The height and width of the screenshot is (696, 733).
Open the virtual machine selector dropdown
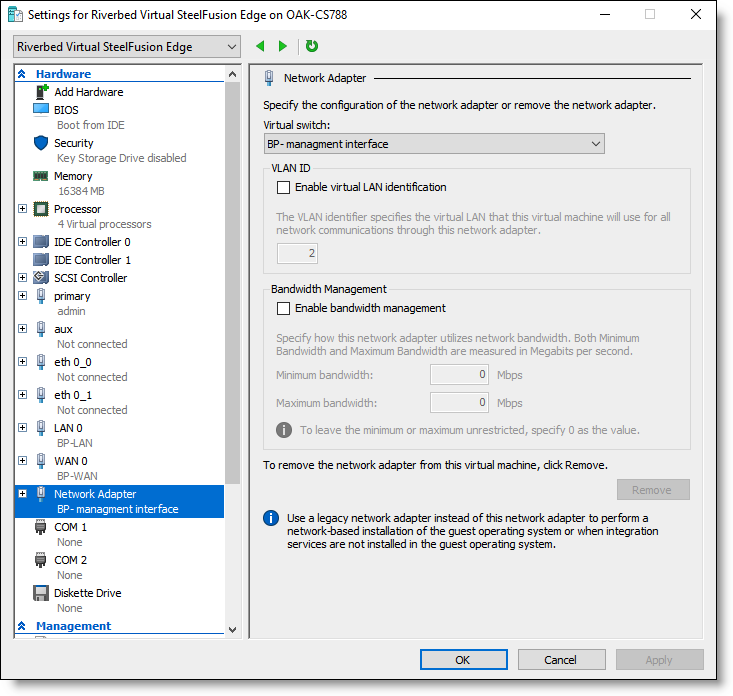tap(127, 47)
